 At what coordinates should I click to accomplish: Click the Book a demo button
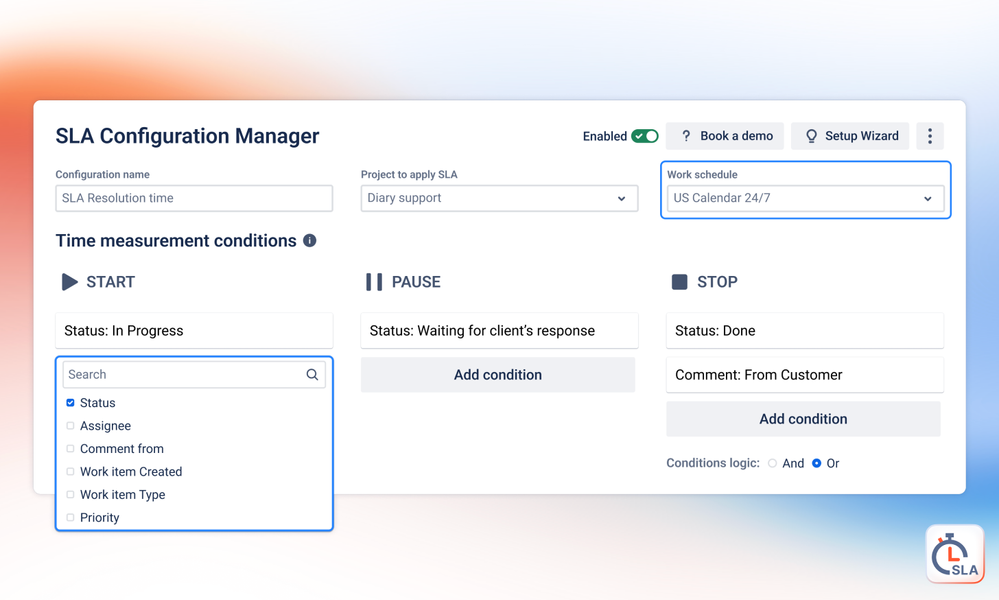click(725, 136)
